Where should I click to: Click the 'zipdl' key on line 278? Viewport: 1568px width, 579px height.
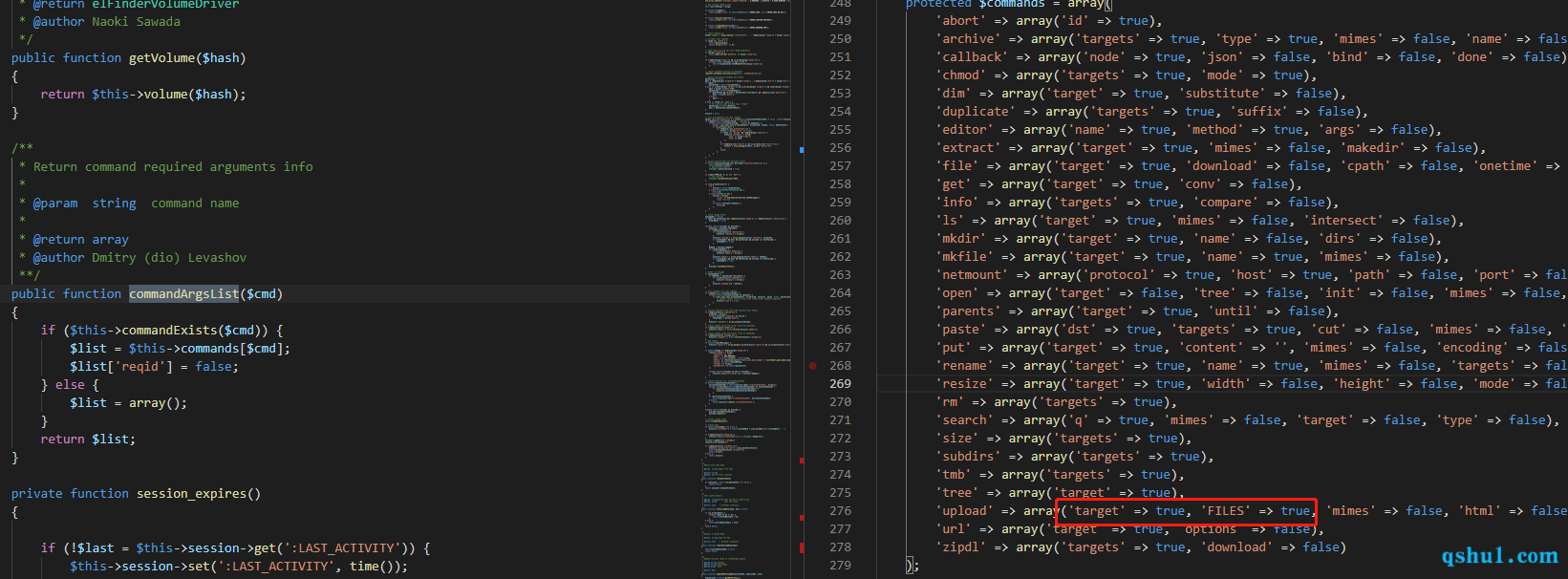point(960,547)
